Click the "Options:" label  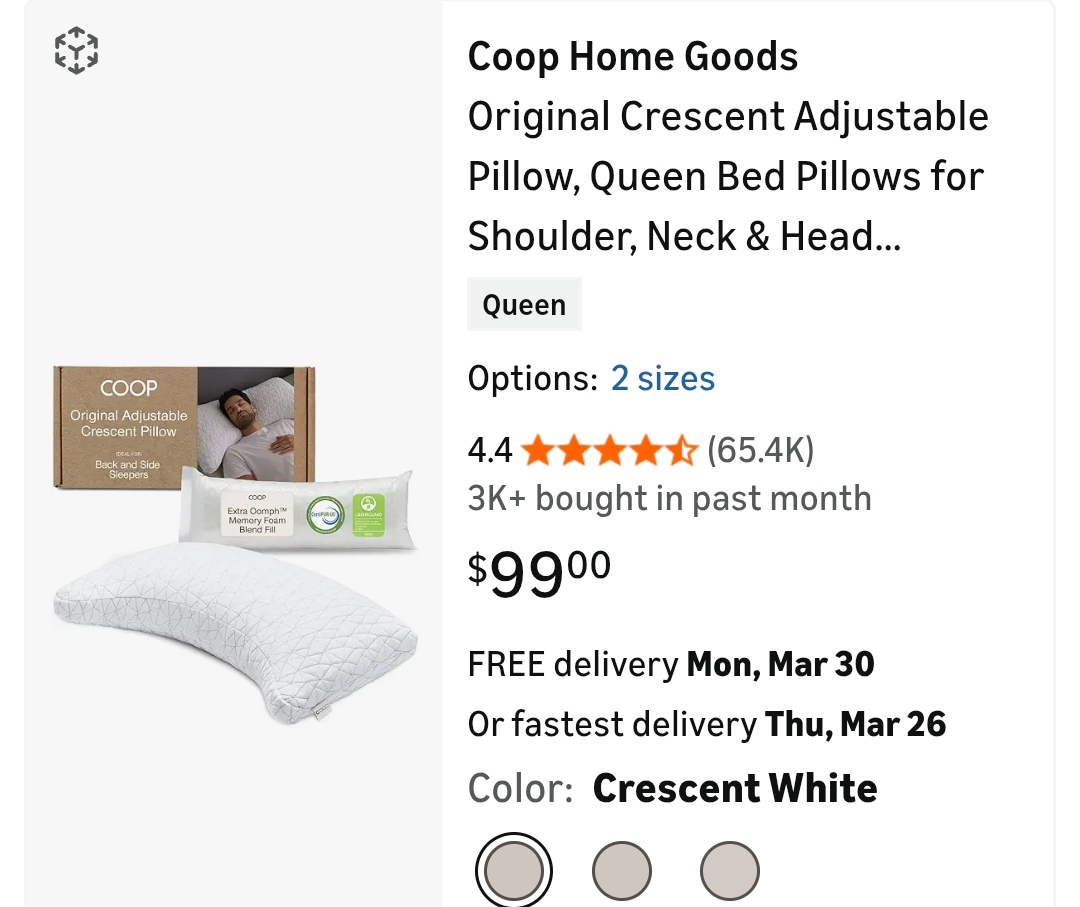532,379
